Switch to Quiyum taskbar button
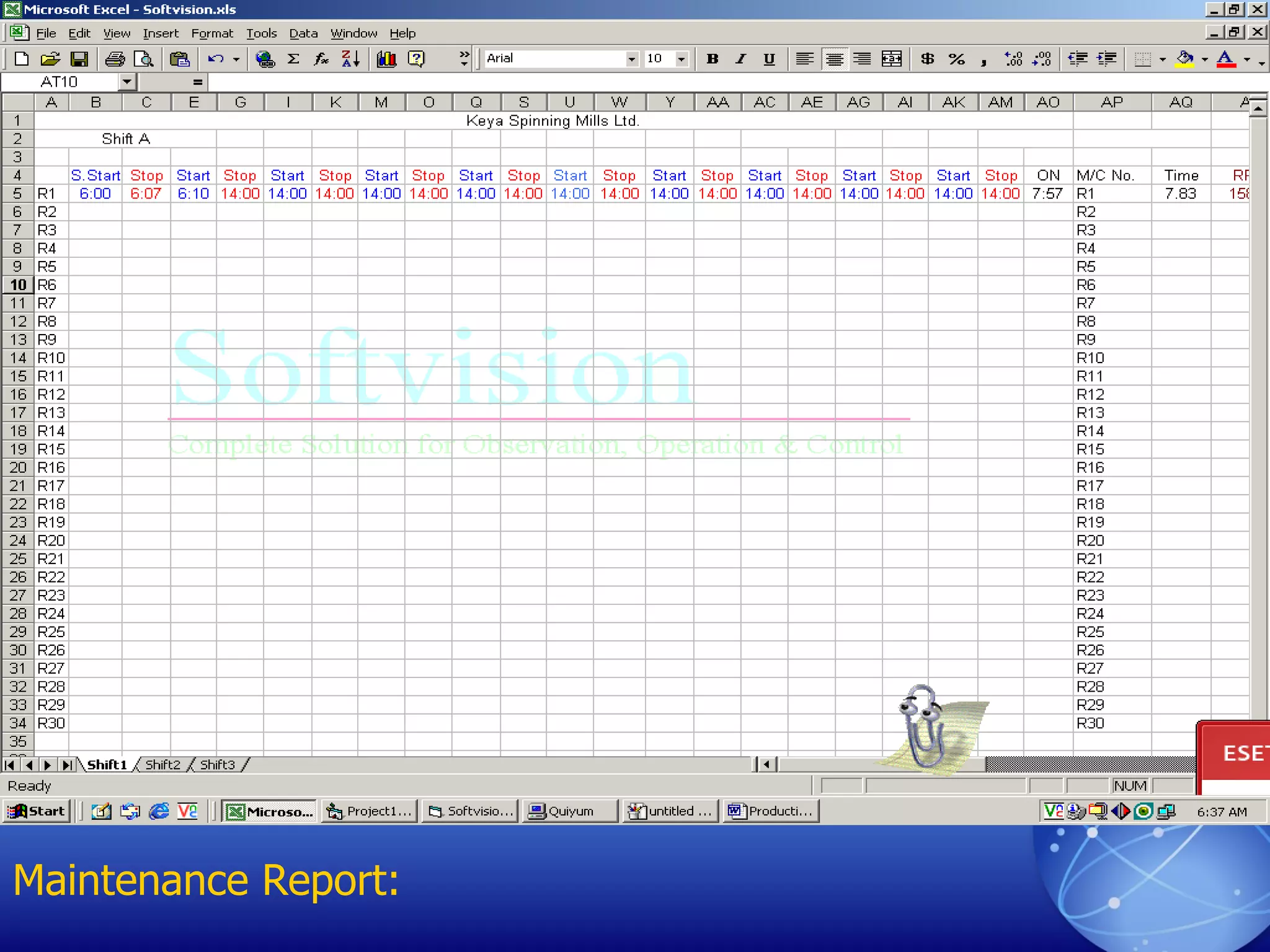The image size is (1270, 952). 571,811
